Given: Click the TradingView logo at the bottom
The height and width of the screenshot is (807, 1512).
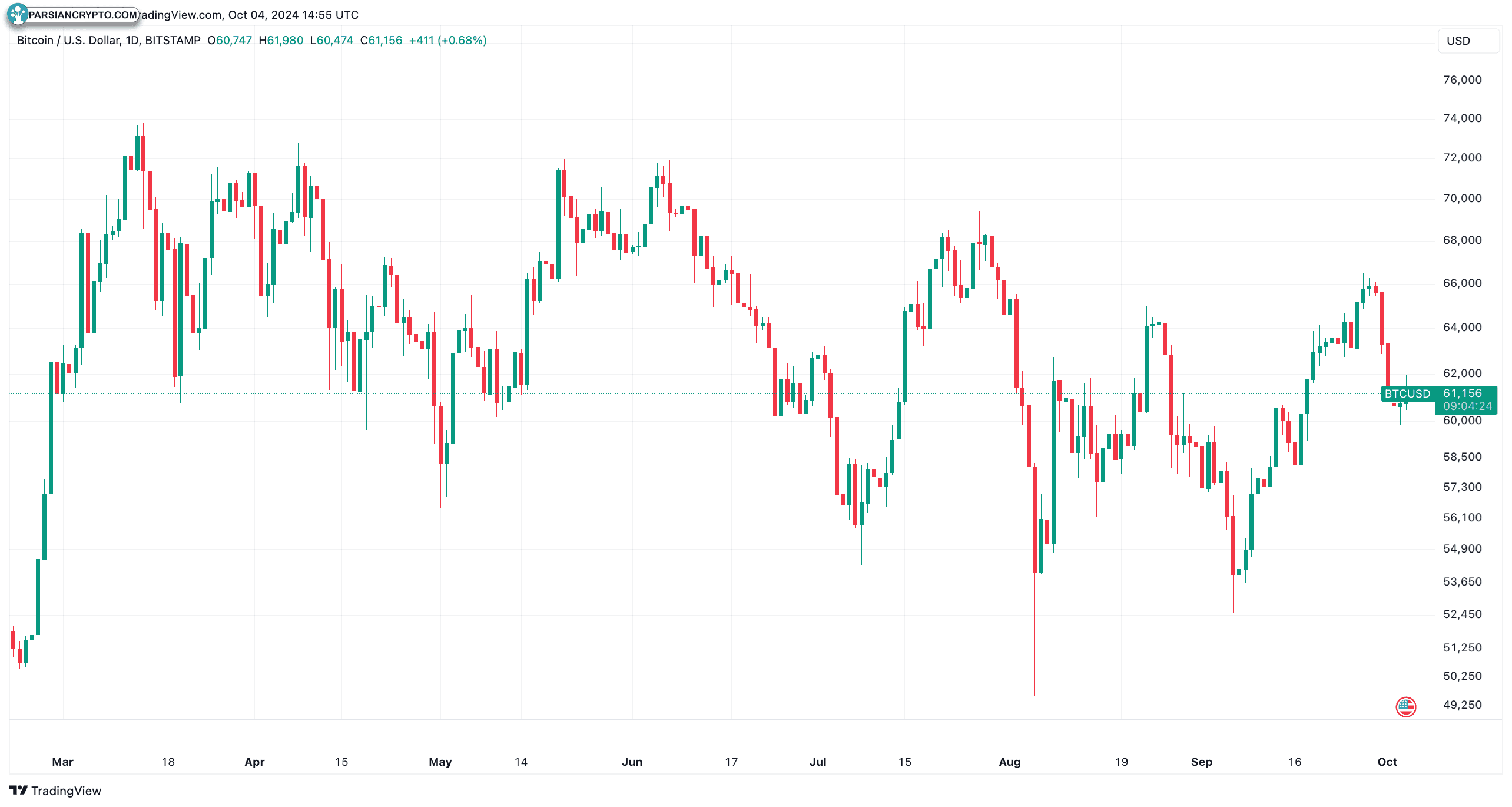Looking at the screenshot, I should click(55, 791).
